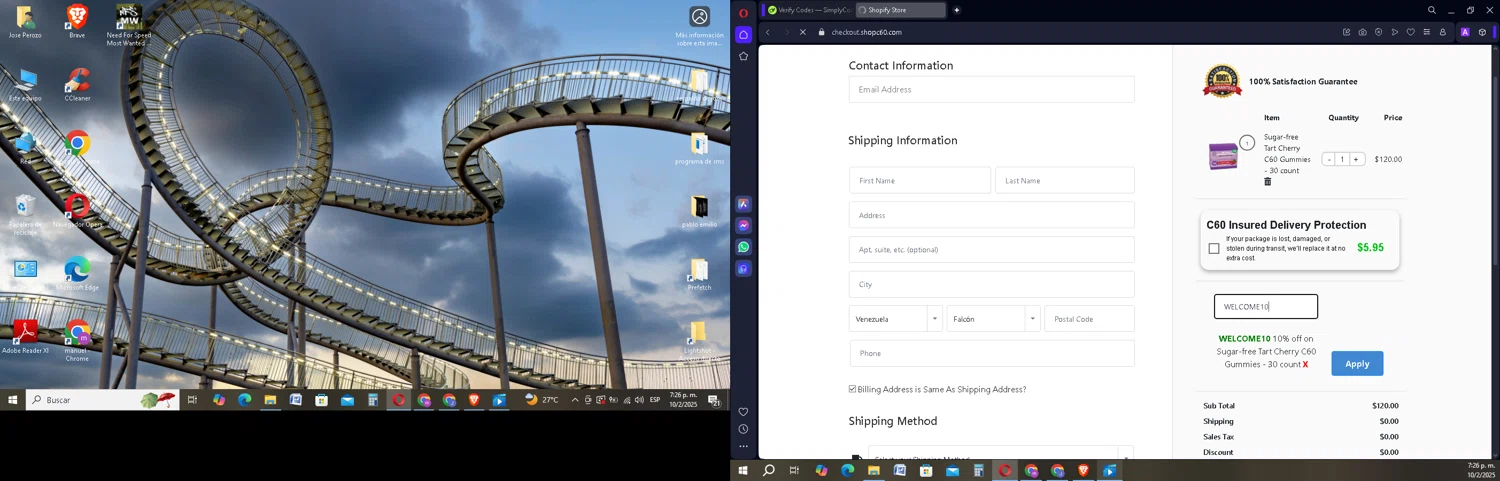This screenshot has height=481, width=1500.
Task: Increase gummies quantity with plus button
Action: [1357, 159]
